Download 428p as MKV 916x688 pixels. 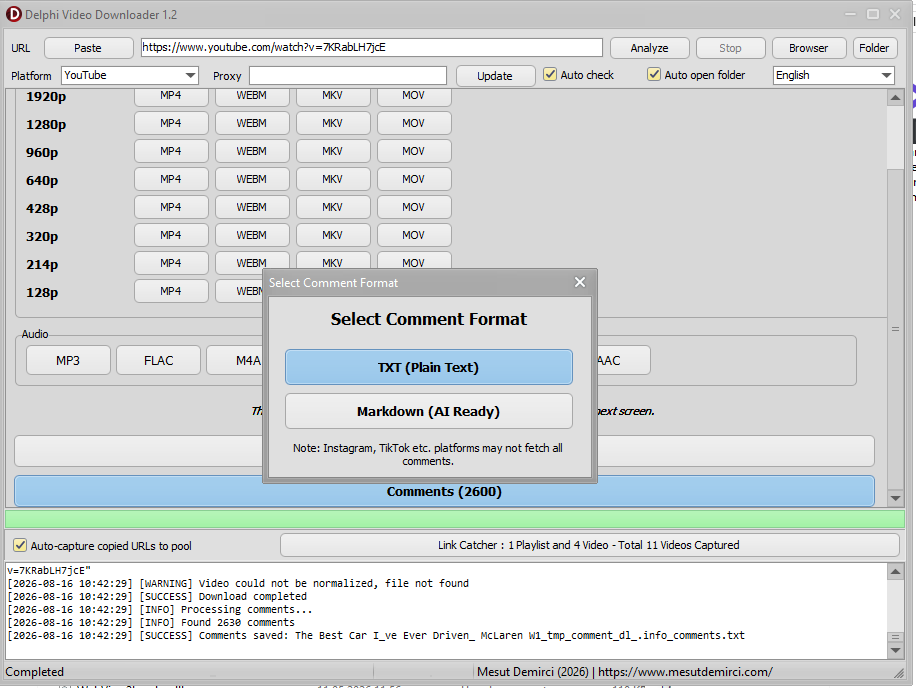coord(333,207)
